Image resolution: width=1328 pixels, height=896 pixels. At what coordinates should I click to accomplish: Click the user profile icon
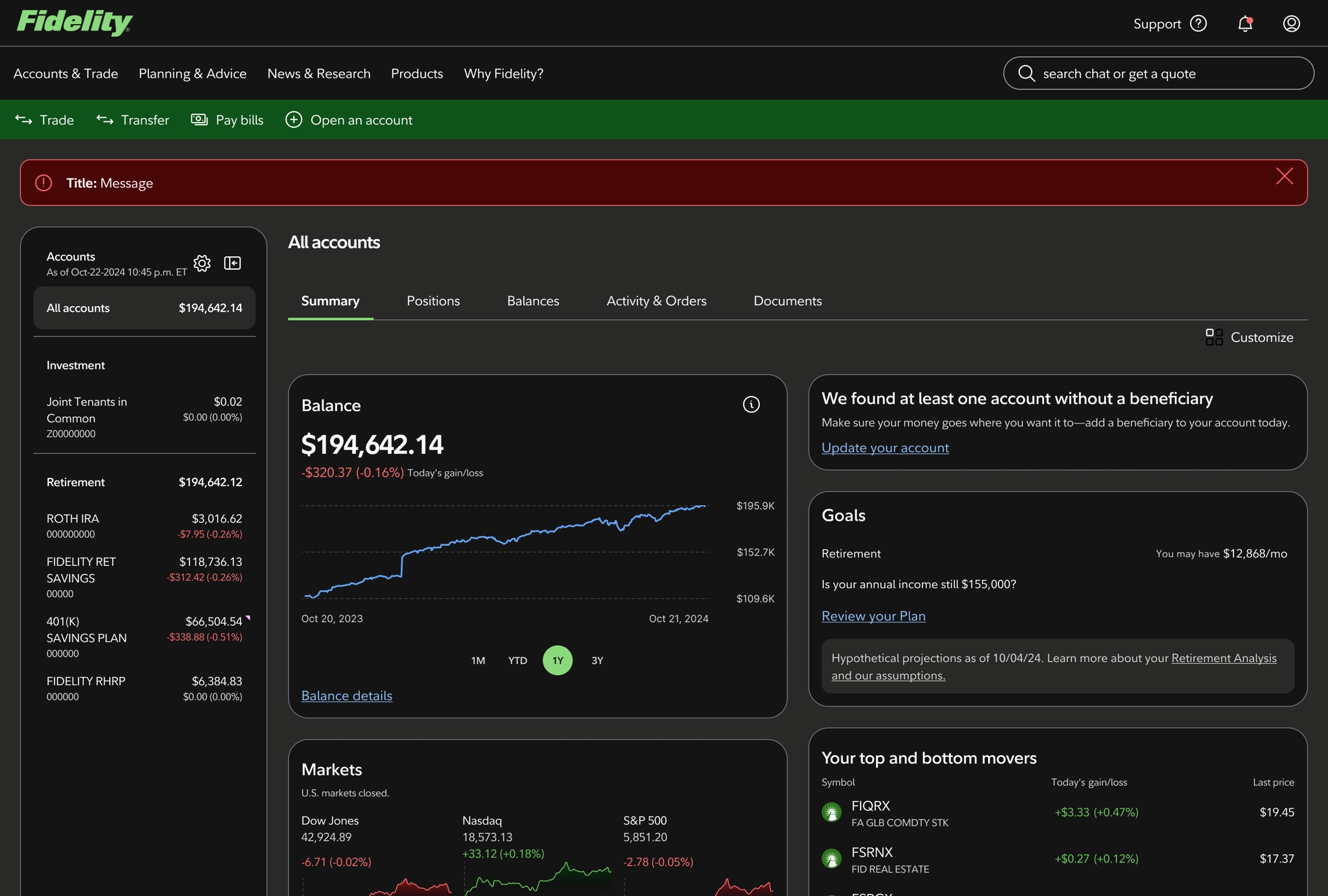coord(1291,24)
